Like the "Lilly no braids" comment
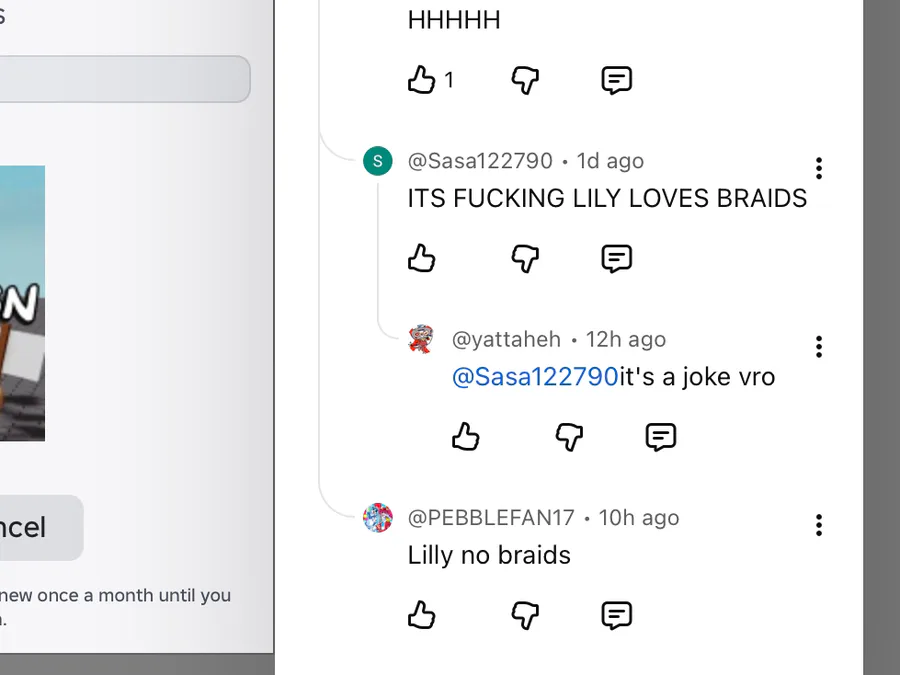The height and width of the screenshot is (675, 900). click(422, 615)
